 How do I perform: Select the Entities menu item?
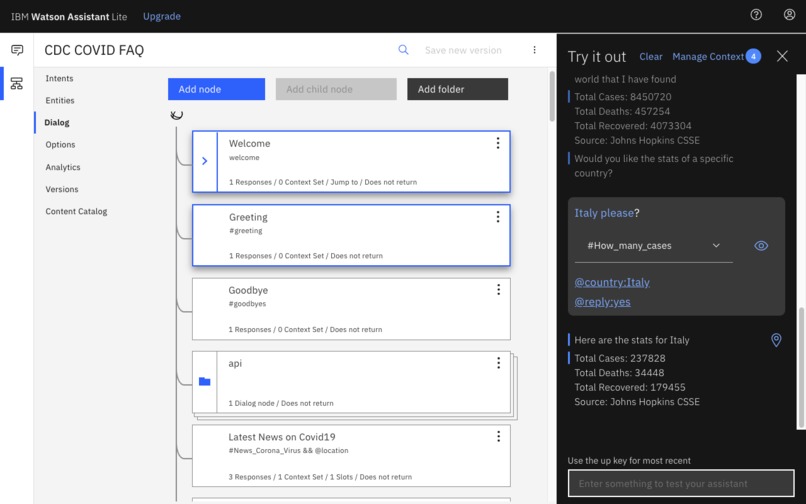point(60,100)
